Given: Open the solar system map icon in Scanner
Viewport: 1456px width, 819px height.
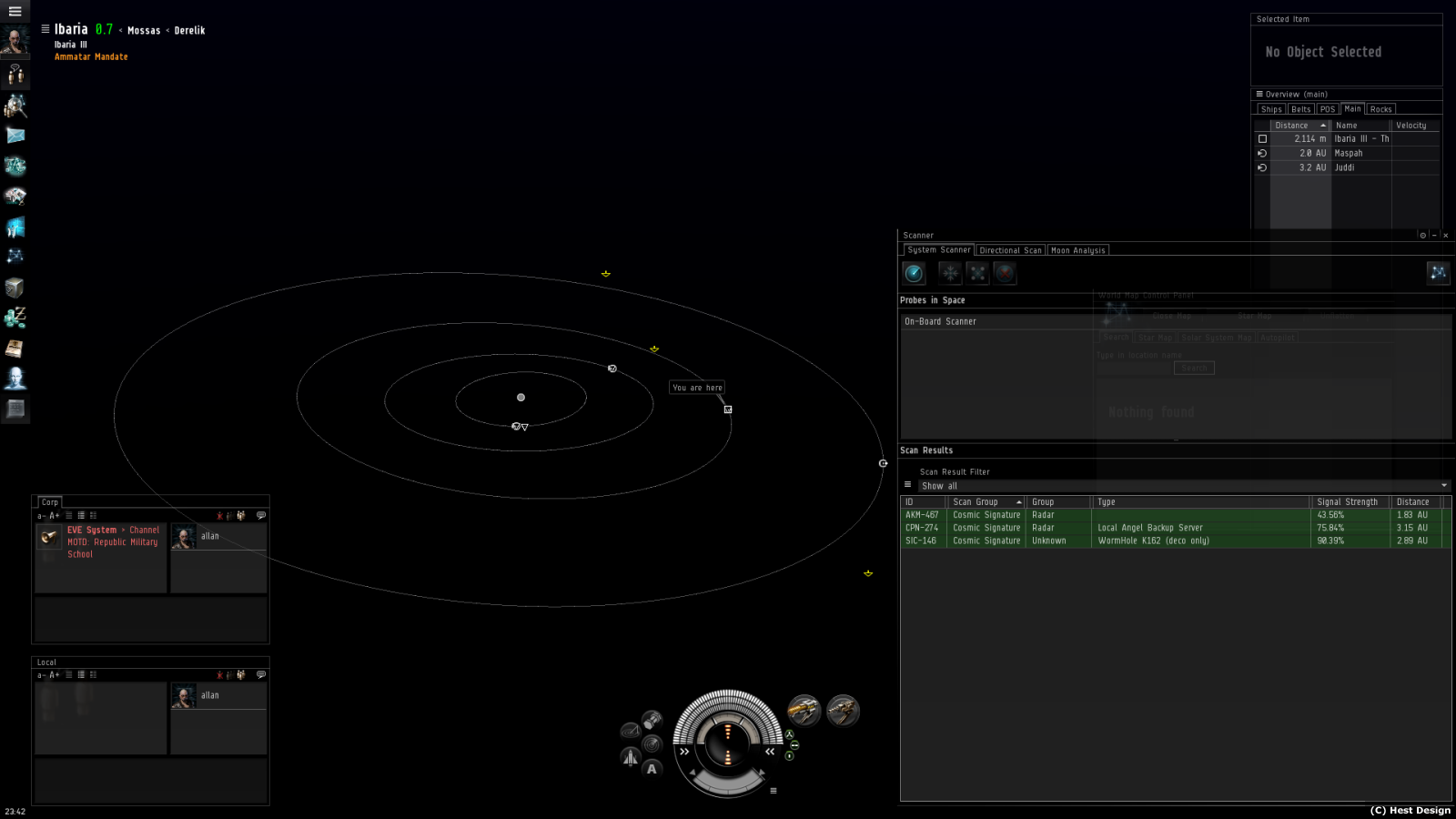Looking at the screenshot, I should click(x=1438, y=273).
